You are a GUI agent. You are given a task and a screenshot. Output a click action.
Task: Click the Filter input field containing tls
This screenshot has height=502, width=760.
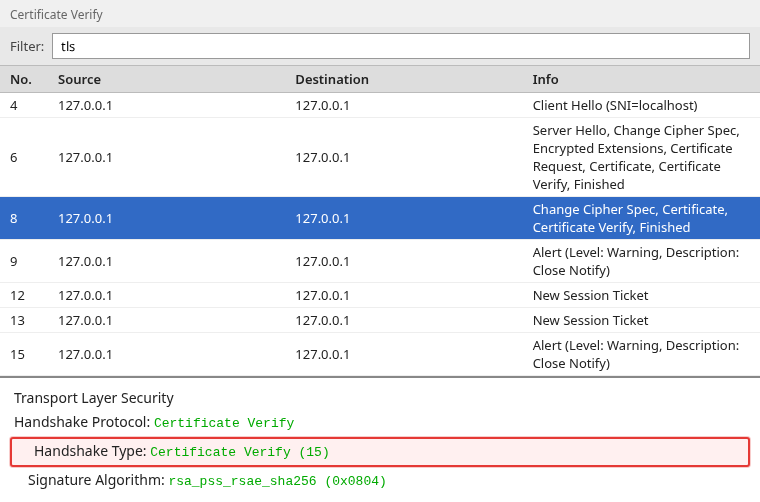[401, 46]
